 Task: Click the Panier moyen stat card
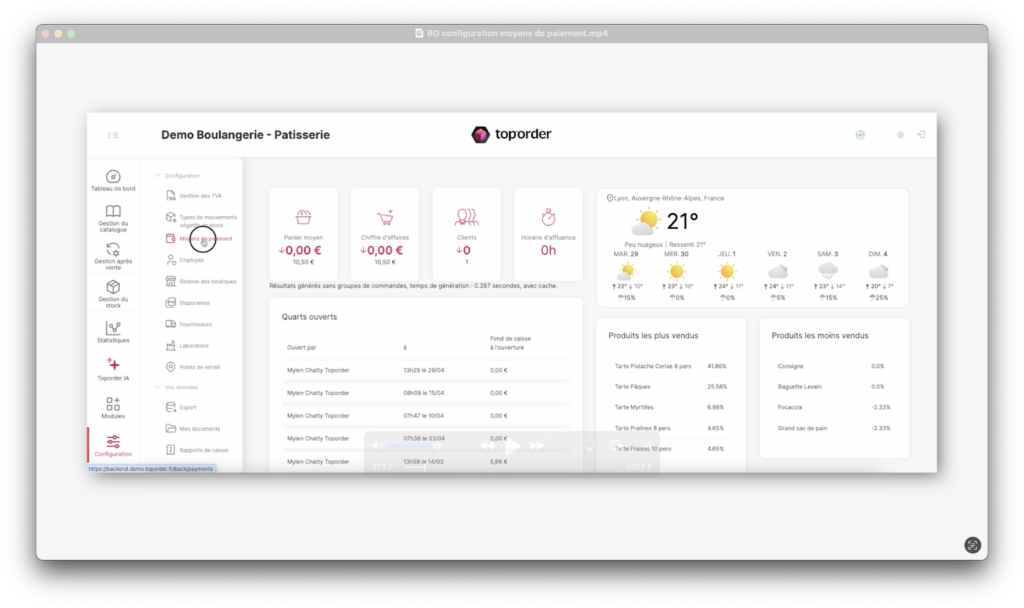pos(303,235)
